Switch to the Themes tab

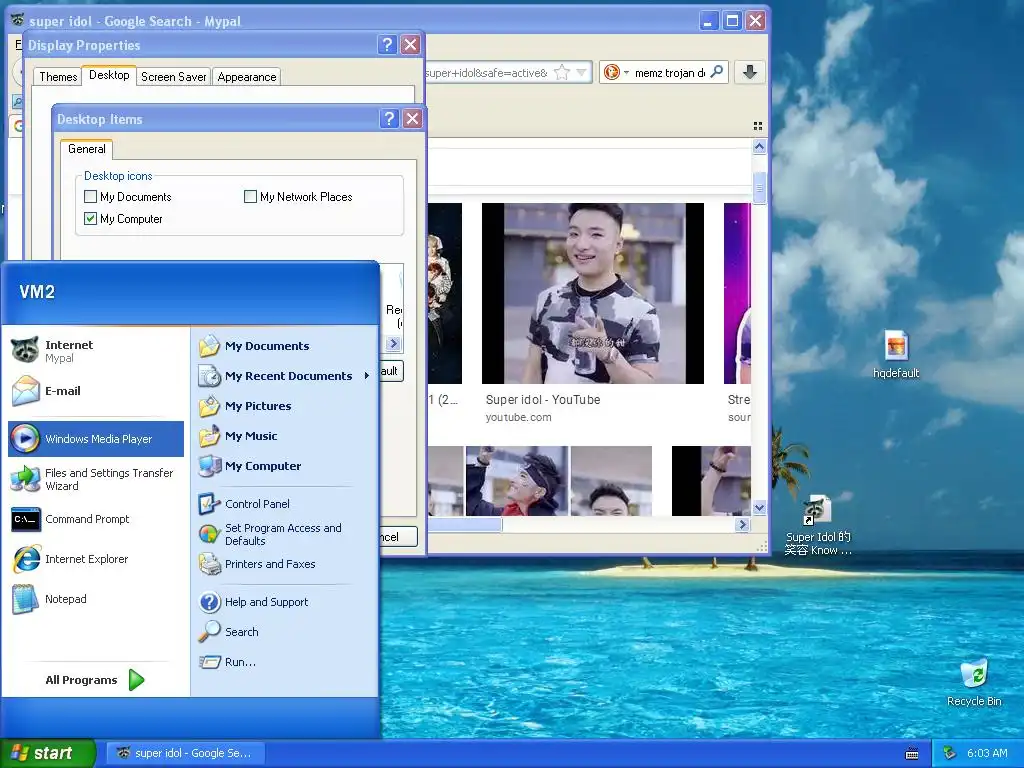click(58, 77)
